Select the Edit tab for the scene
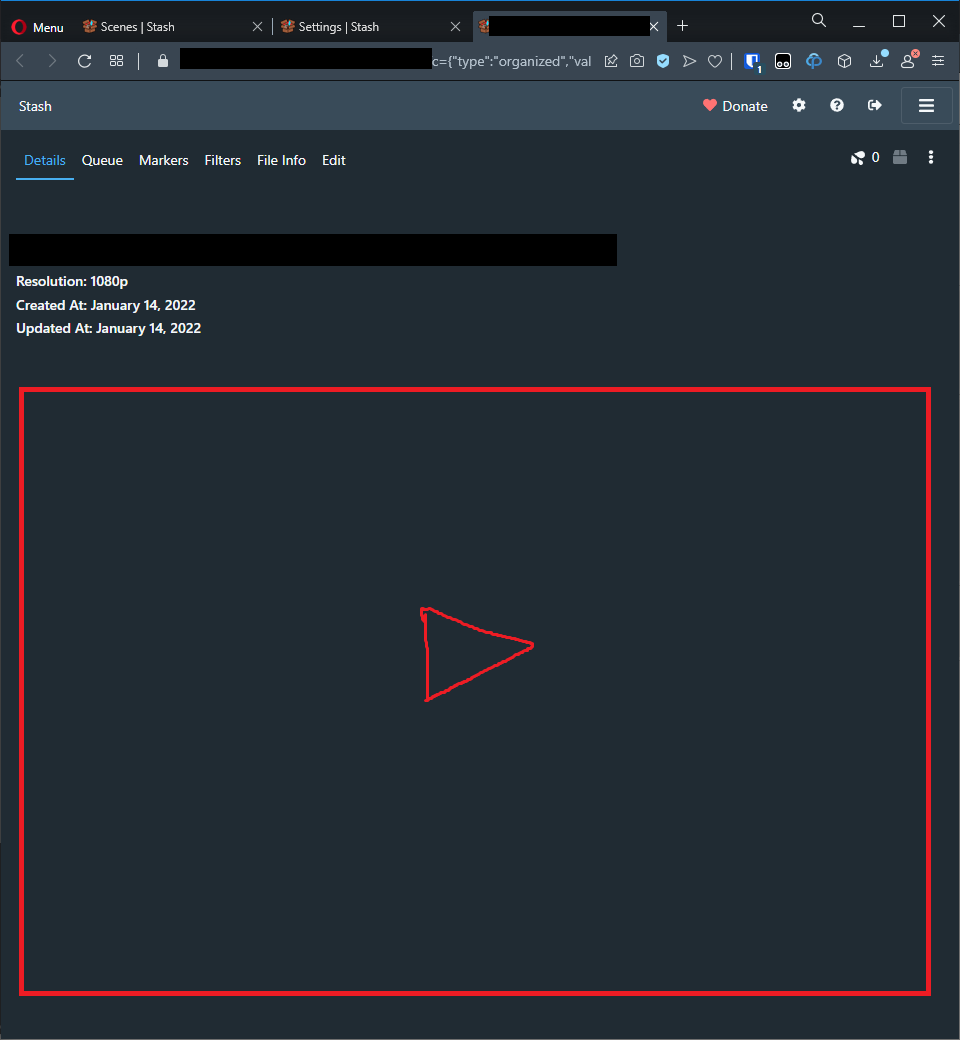Screen dimensions: 960x1041 click(334, 160)
